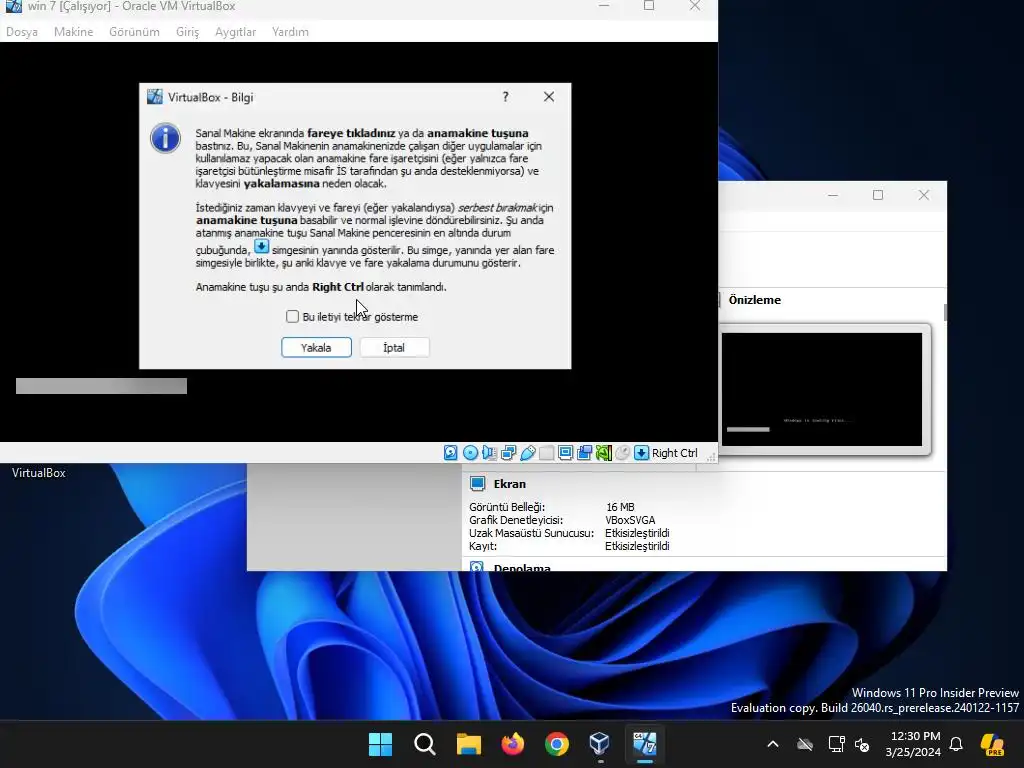The image size is (1024, 768).
Task: Launch Google Chrome from the taskbar
Action: (556, 744)
